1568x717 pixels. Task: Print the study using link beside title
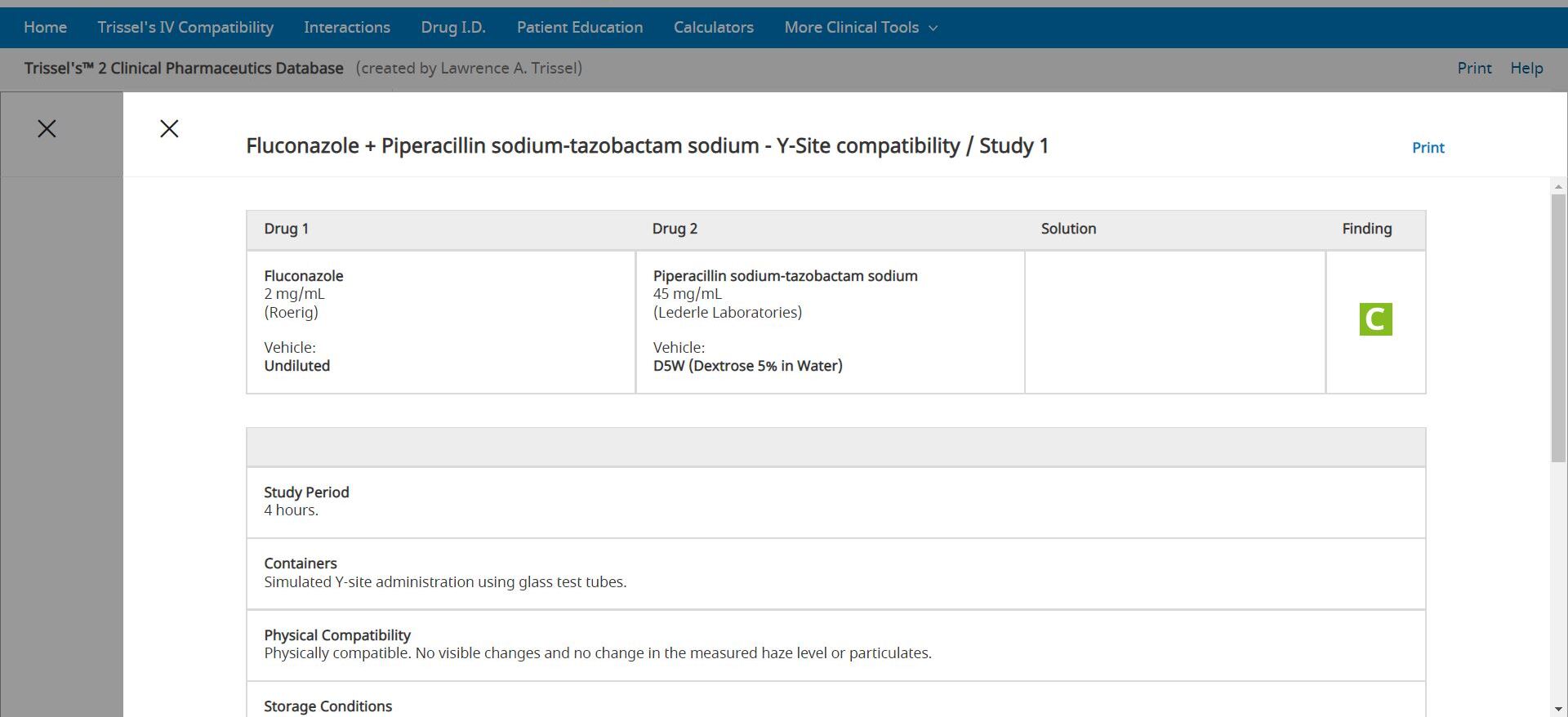(1428, 148)
